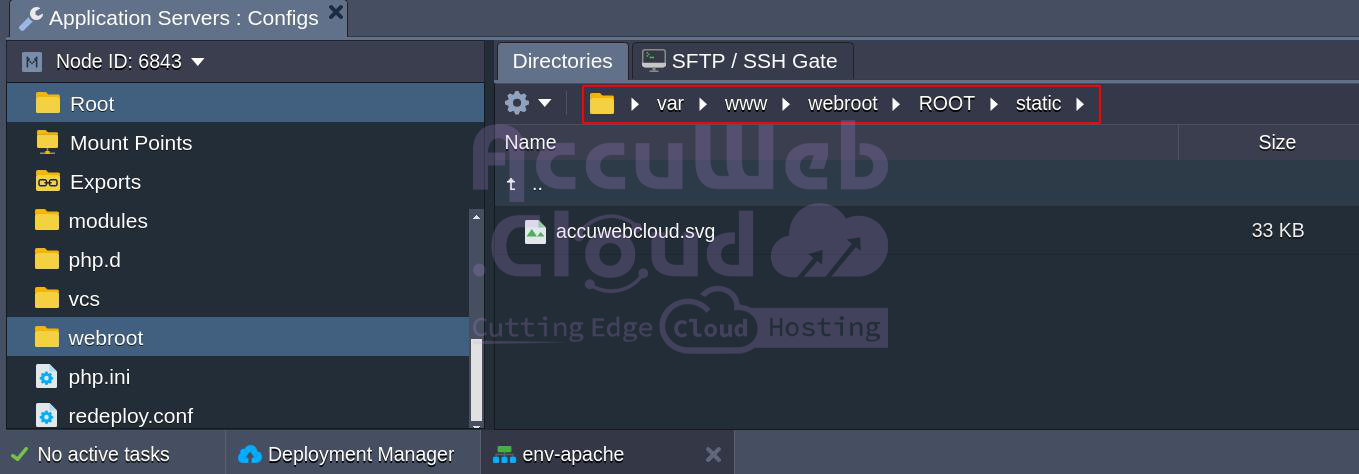Expand the Node ID: 6843 dropdown
The width and height of the screenshot is (1359, 474).
(x=198, y=62)
